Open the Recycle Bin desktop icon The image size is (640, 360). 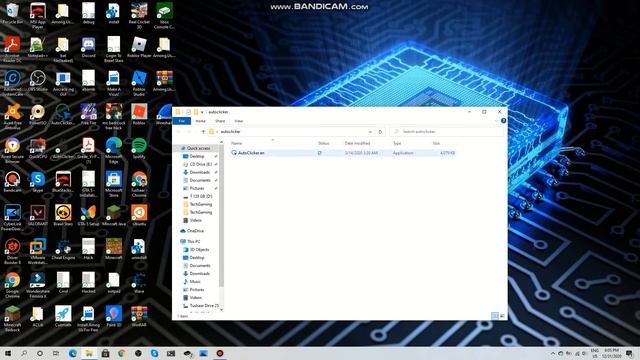tap(12, 14)
